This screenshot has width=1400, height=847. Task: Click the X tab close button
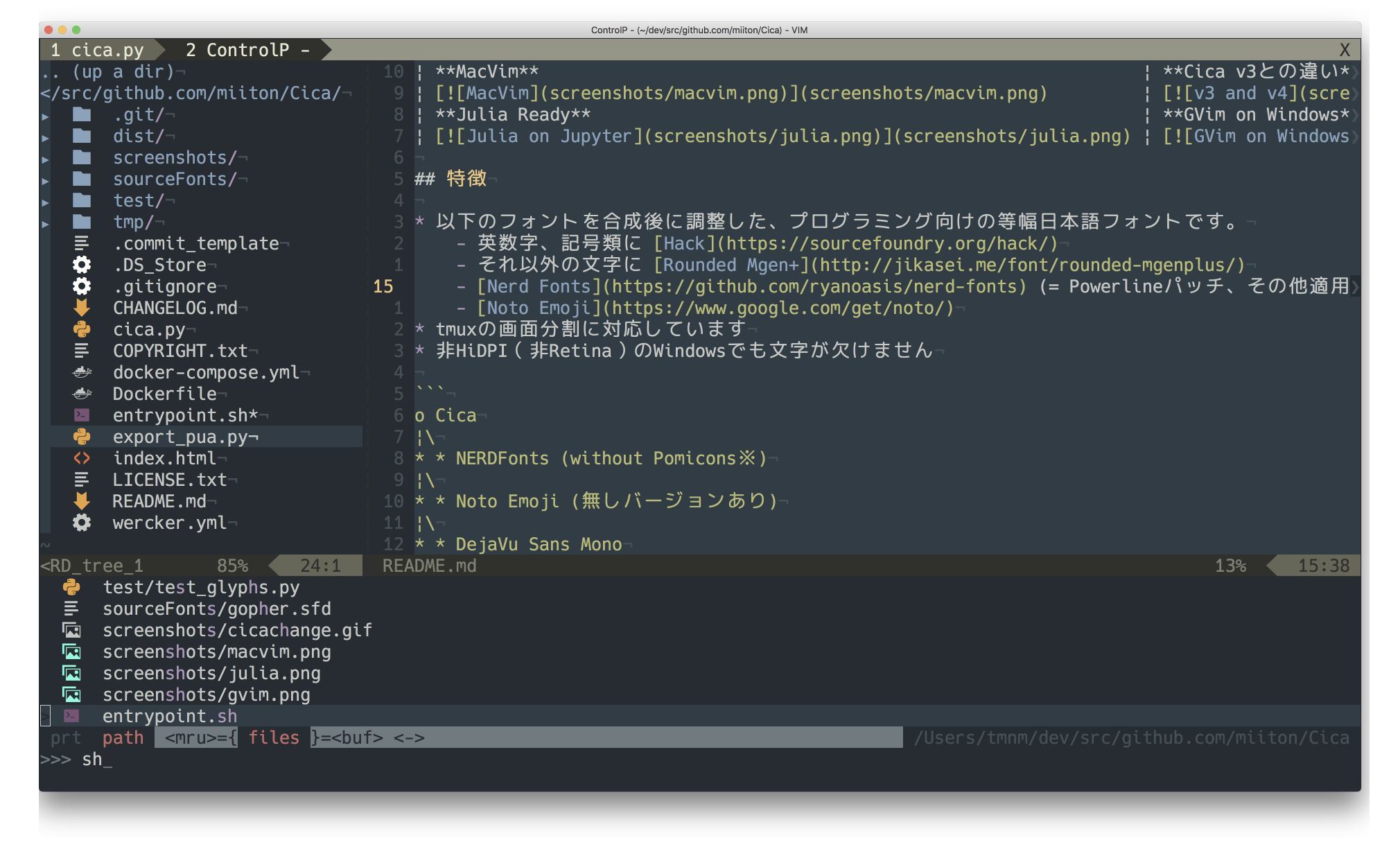1344,50
